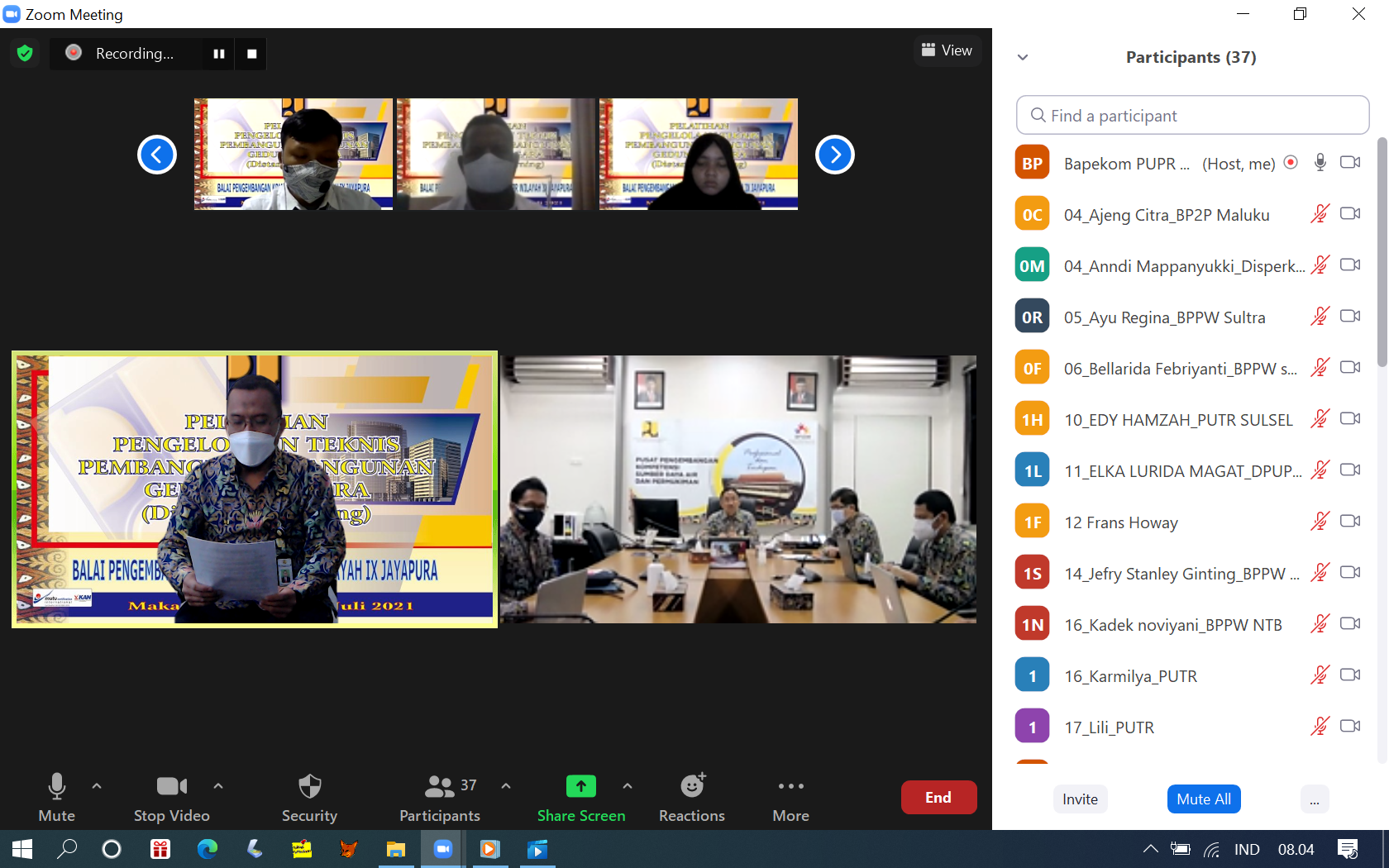The height and width of the screenshot is (868, 1389).
Task: Unmute 04_Anndi Mappanyukki participant
Action: [x=1320, y=265]
